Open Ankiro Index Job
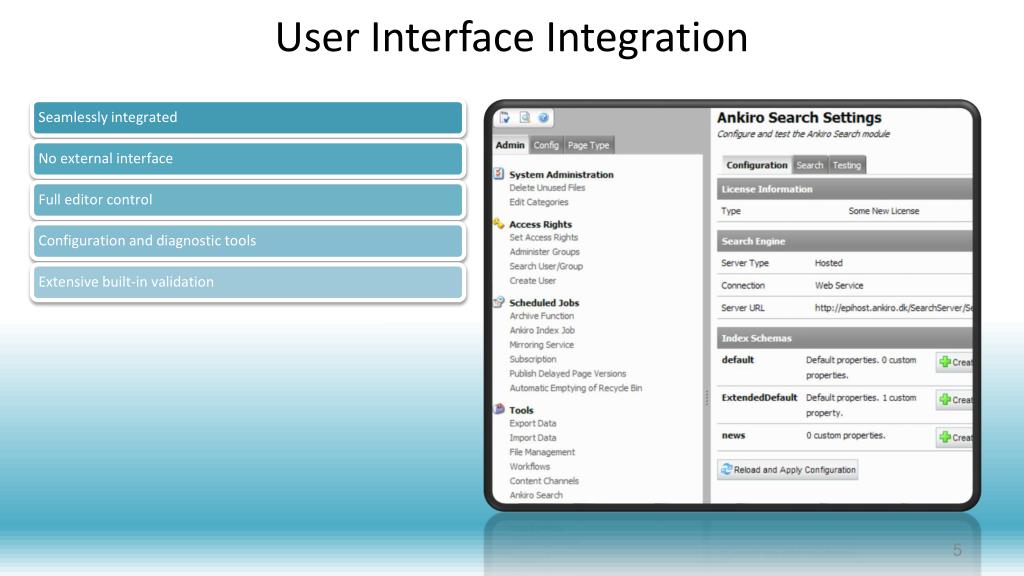Viewport: 1024px width, 576px height. click(x=542, y=330)
